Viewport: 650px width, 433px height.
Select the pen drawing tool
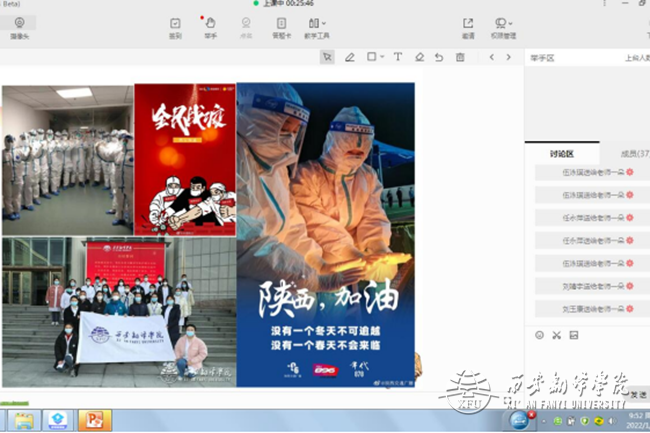tap(350, 57)
